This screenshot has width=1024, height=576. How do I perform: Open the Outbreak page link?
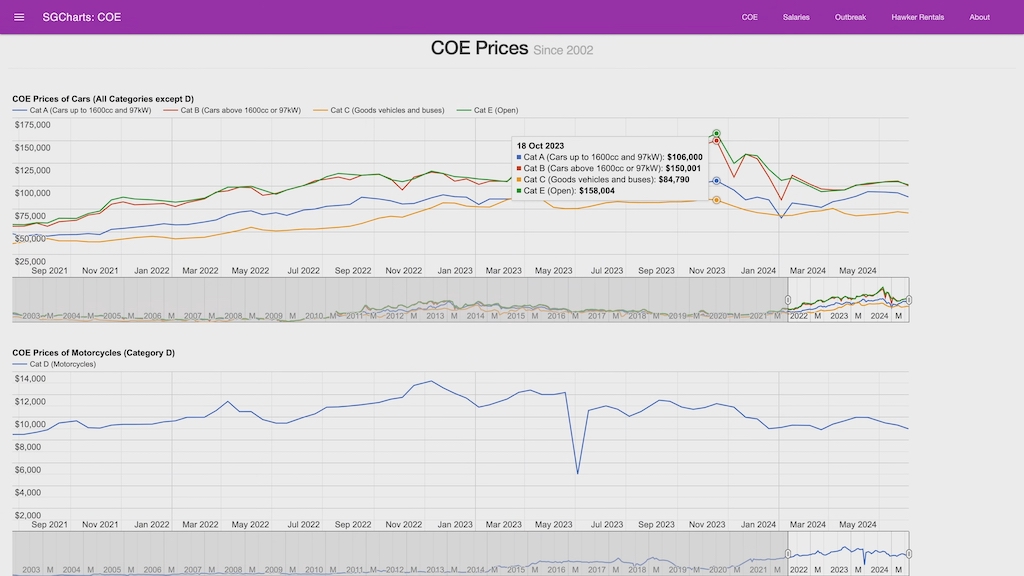pyautogui.click(x=850, y=17)
